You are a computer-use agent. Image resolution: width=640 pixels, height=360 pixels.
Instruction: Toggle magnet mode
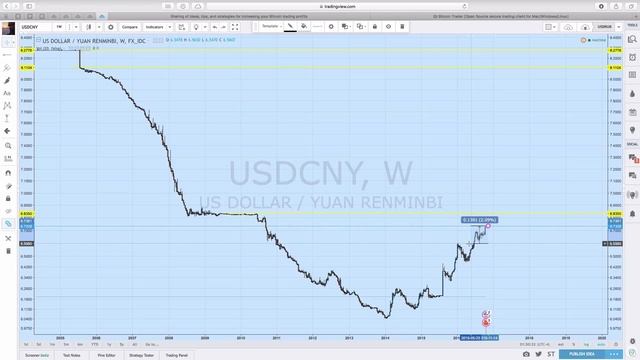pos(8,173)
